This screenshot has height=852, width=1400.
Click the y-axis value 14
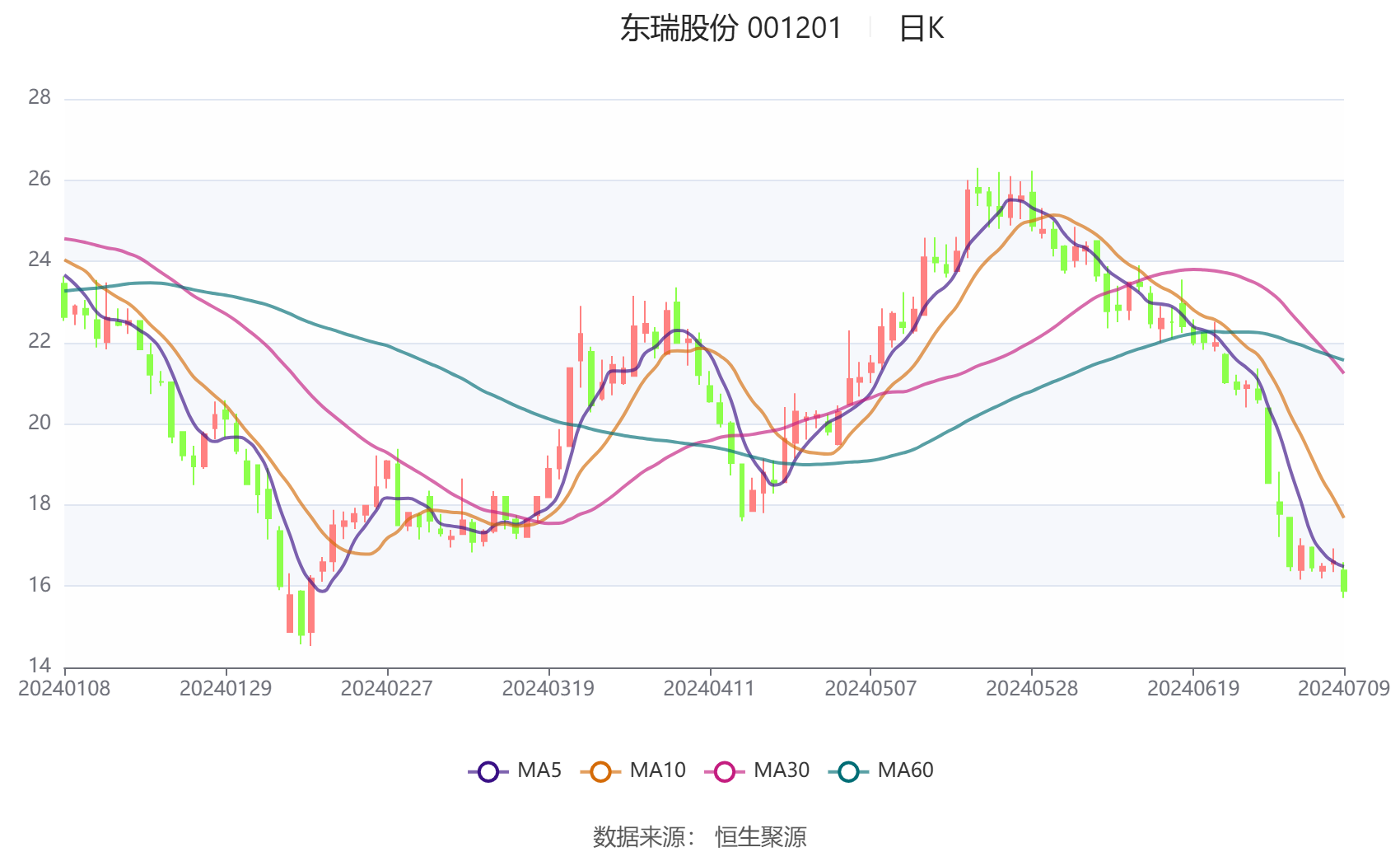coord(40,666)
